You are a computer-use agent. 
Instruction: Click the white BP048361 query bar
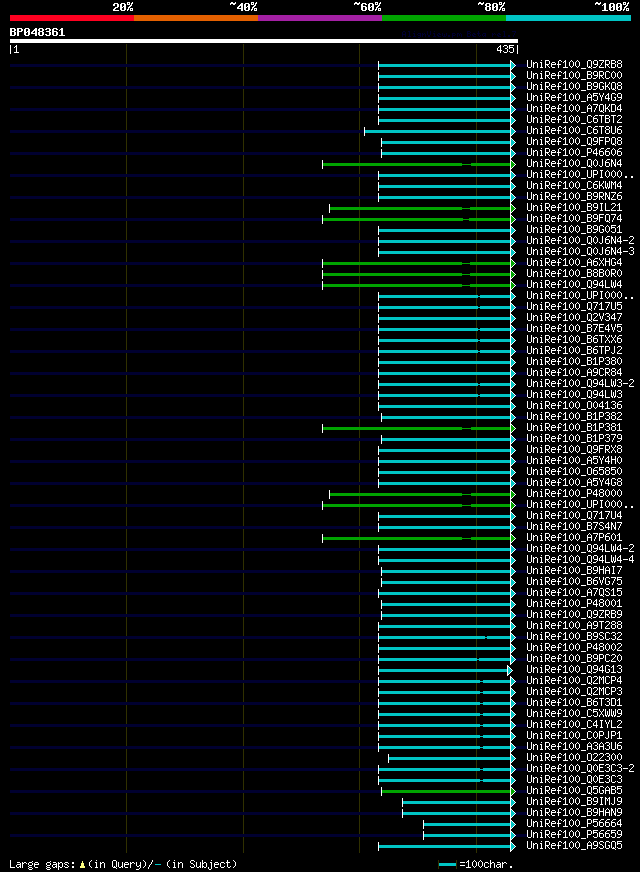tap(264, 41)
